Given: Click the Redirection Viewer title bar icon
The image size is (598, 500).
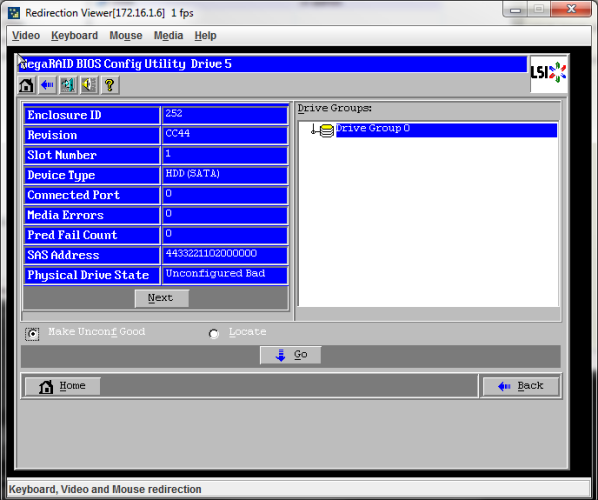Looking at the screenshot, I should point(14,13).
